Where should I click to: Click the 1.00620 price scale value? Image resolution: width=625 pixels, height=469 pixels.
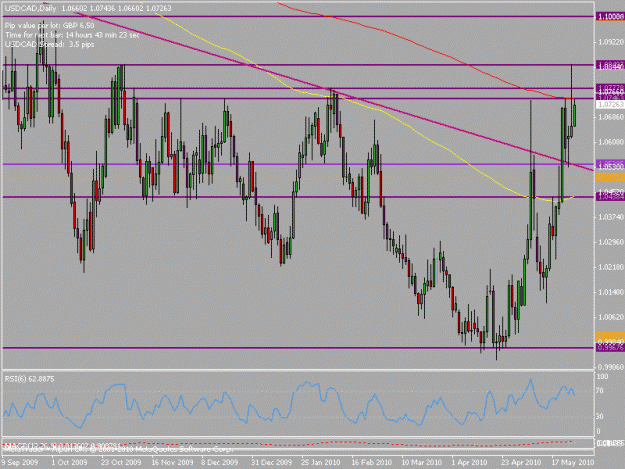tap(611, 317)
